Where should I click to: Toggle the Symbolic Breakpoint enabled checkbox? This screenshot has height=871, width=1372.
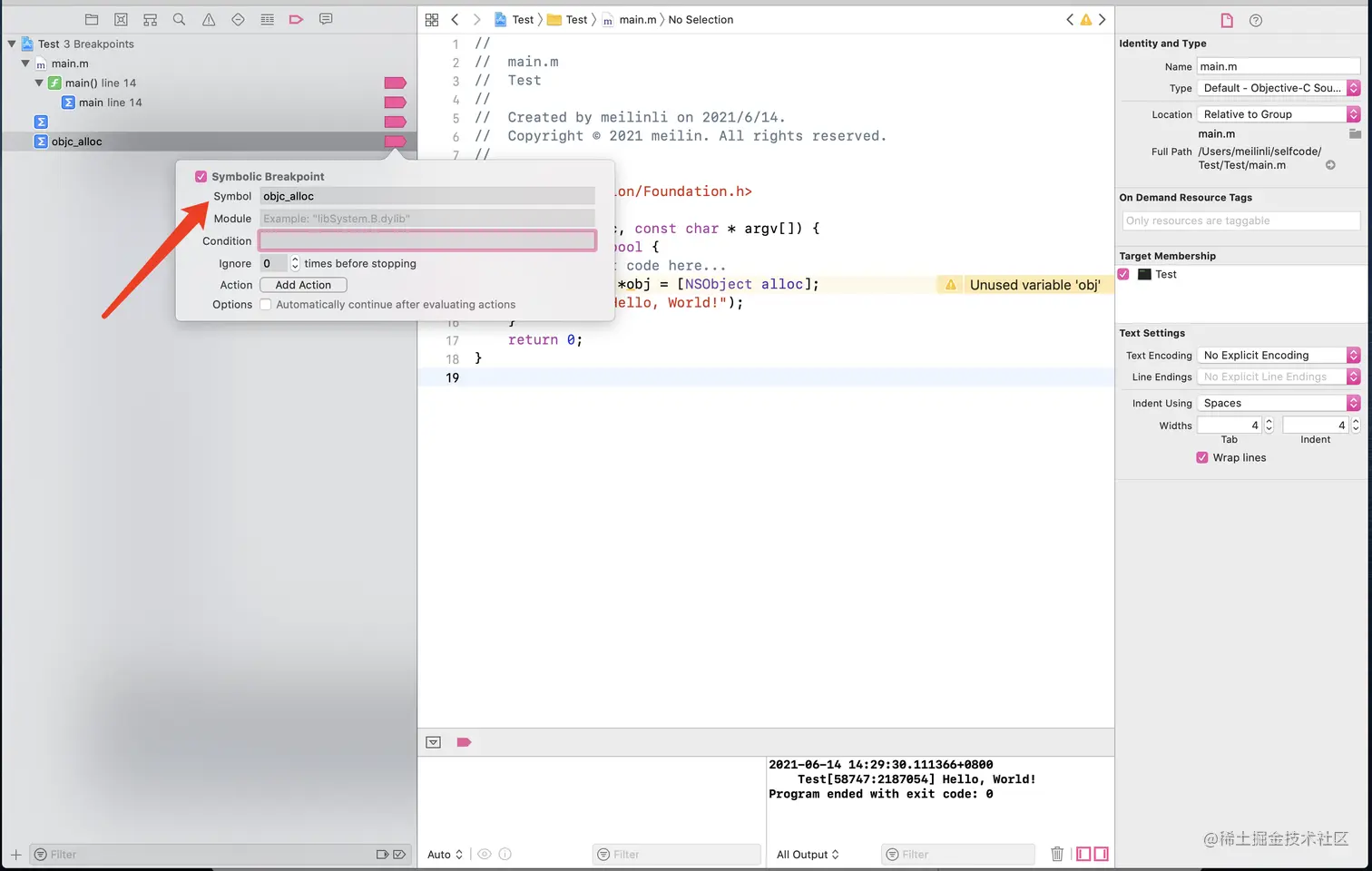coord(201,177)
